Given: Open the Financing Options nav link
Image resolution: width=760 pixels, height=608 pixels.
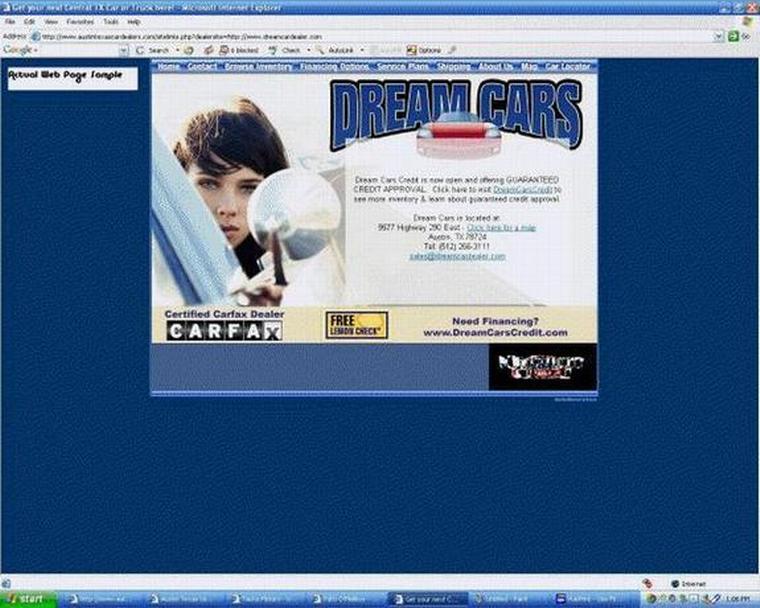Looking at the screenshot, I should [x=334, y=67].
